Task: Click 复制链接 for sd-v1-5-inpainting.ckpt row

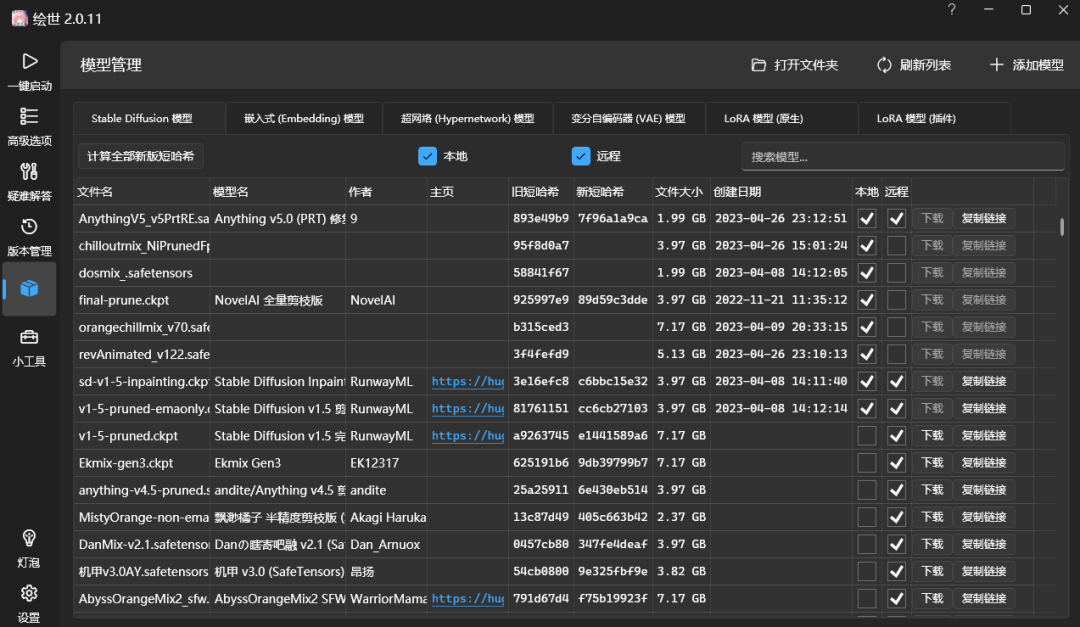Action: pyautogui.click(x=984, y=381)
